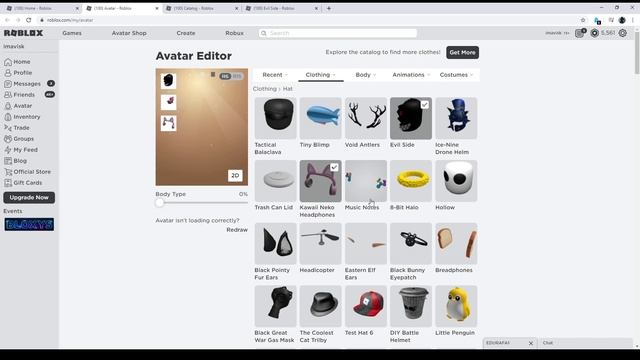Open the Avatar Shop menu
This screenshot has height=360, width=640.
pos(129,33)
